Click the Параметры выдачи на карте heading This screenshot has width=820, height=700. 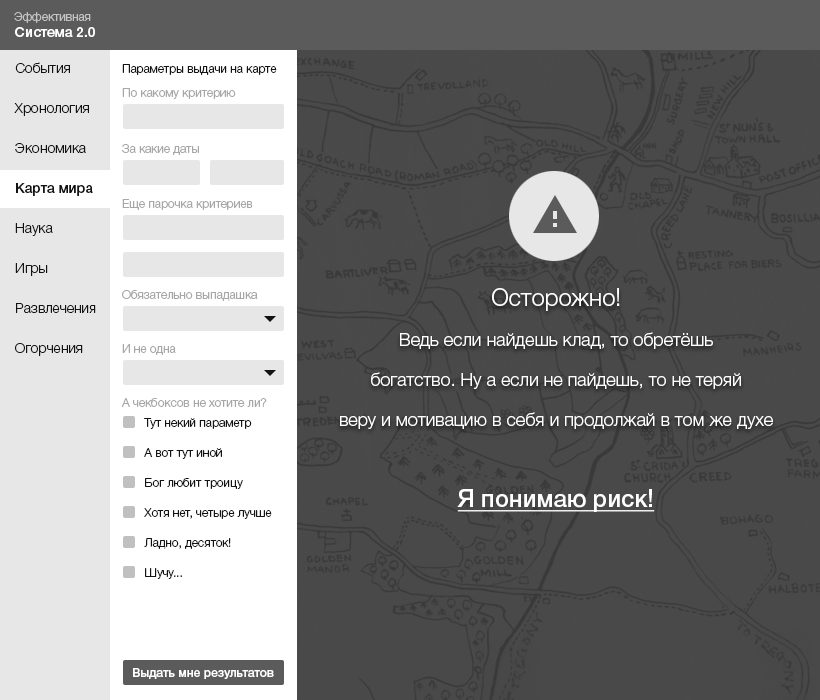[x=199, y=69]
